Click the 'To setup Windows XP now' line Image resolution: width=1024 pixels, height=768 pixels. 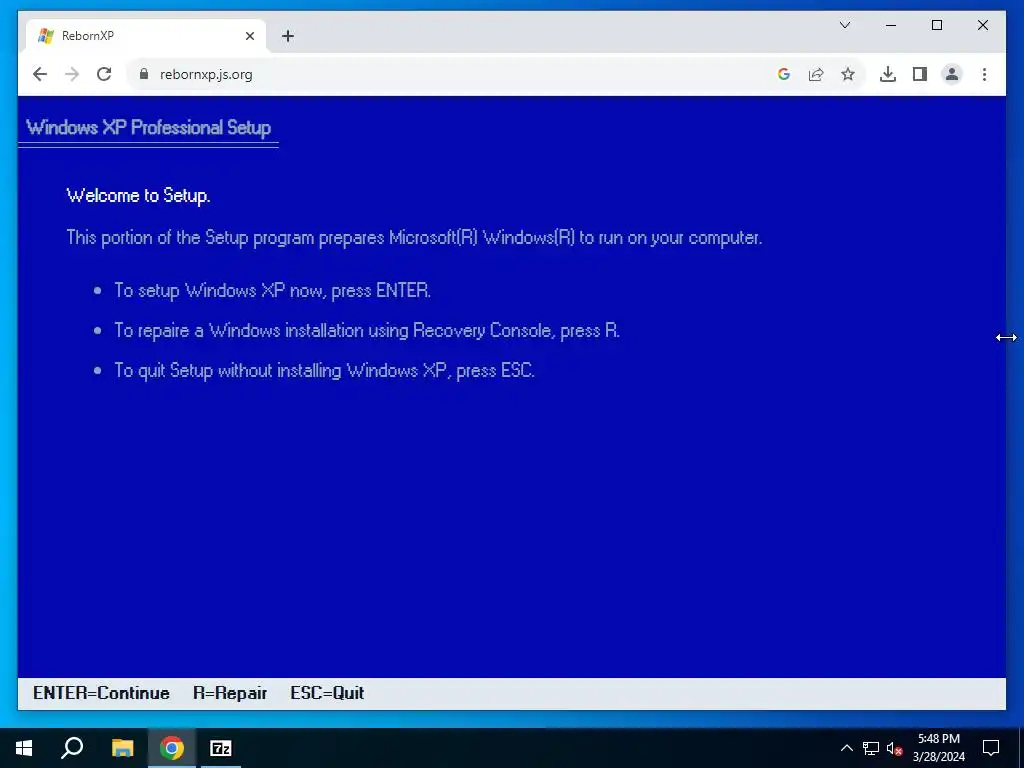(272, 291)
